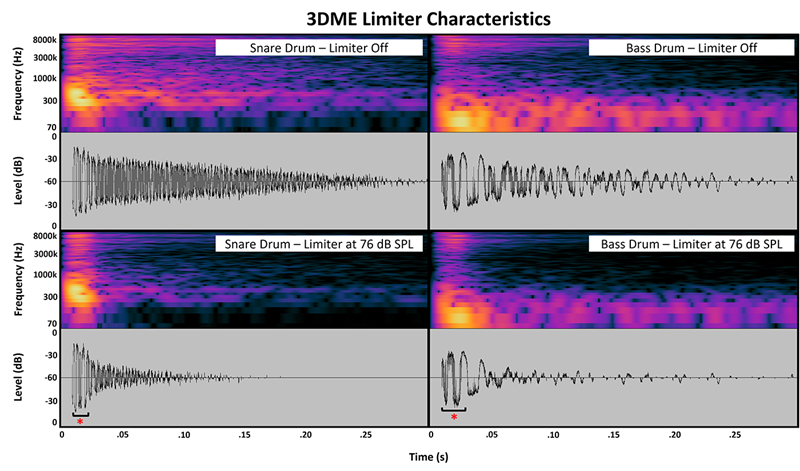Image resolution: width=800 pixels, height=471 pixels.
Task: Click the .05 time tick under bass drum plots
Action: 491,435
